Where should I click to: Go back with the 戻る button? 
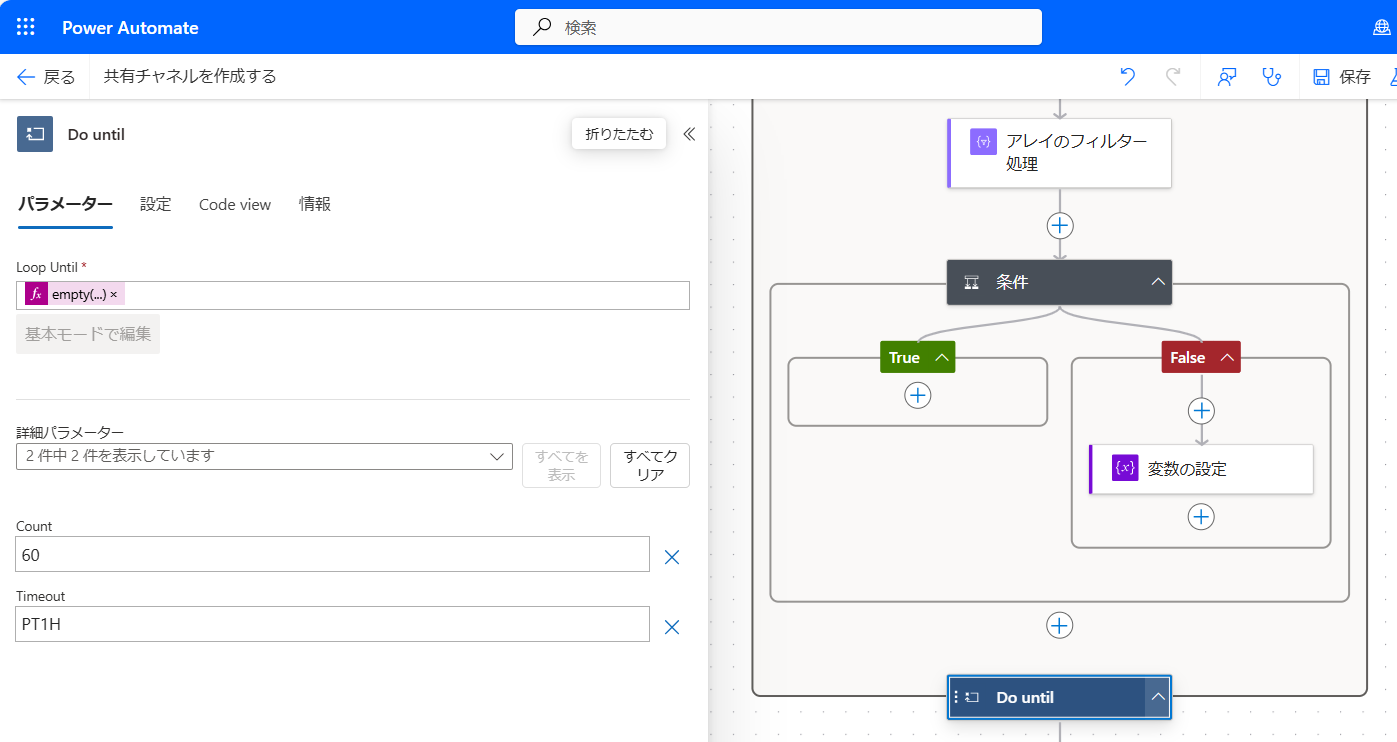pos(46,76)
